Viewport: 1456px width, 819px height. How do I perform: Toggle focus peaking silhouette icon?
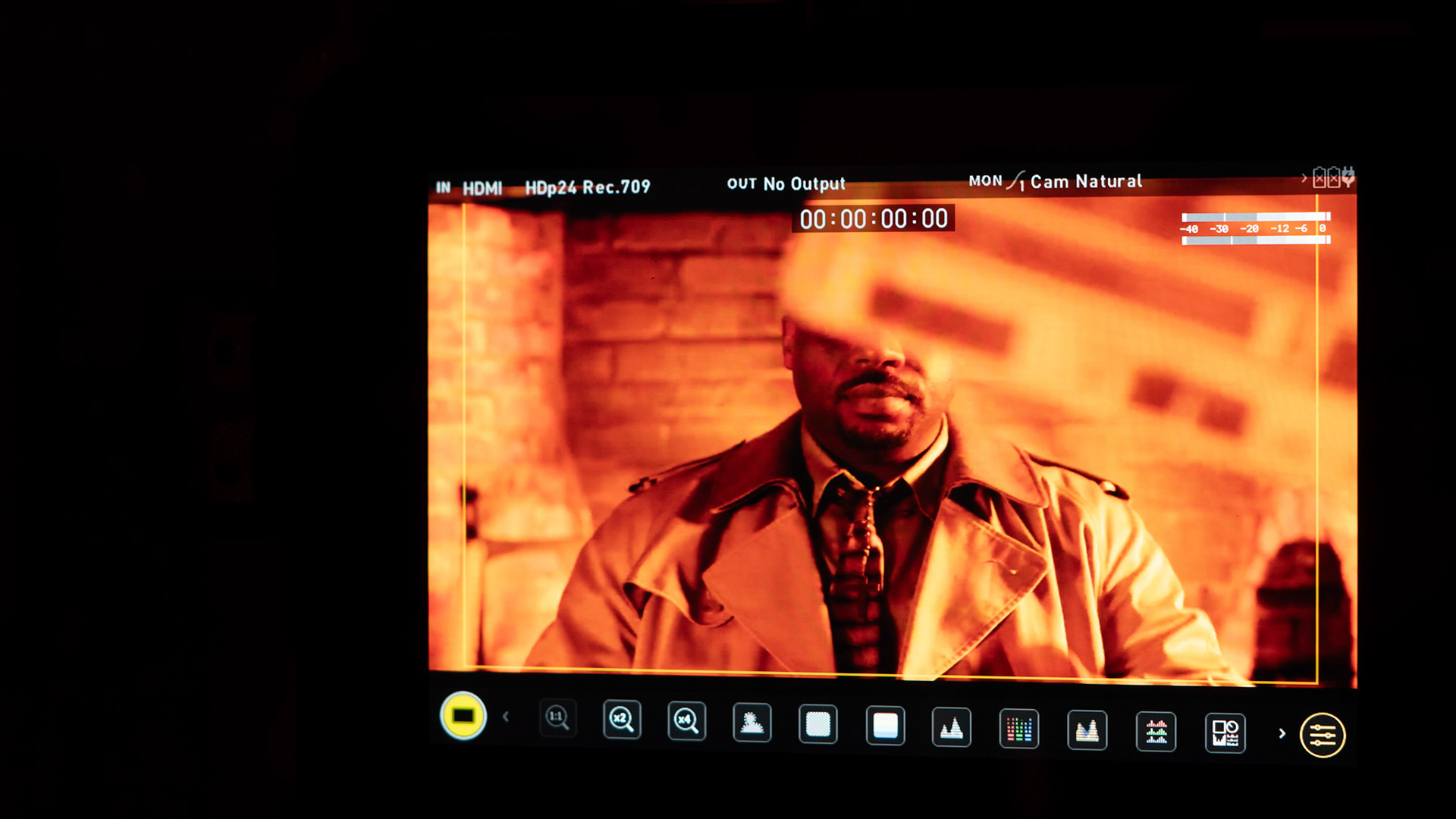click(752, 723)
